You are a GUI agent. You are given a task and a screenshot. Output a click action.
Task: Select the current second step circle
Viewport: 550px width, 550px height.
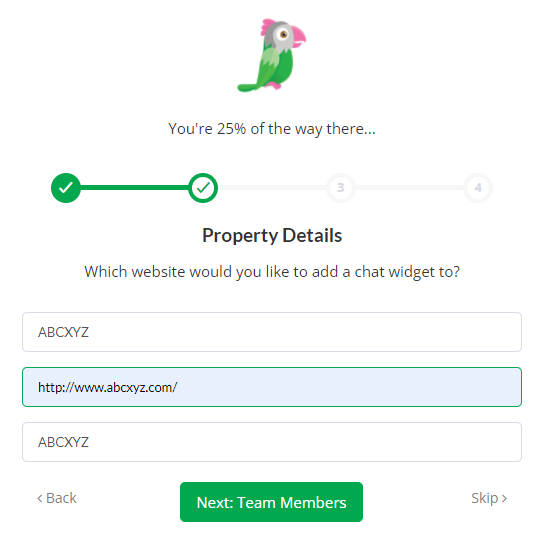(203, 188)
